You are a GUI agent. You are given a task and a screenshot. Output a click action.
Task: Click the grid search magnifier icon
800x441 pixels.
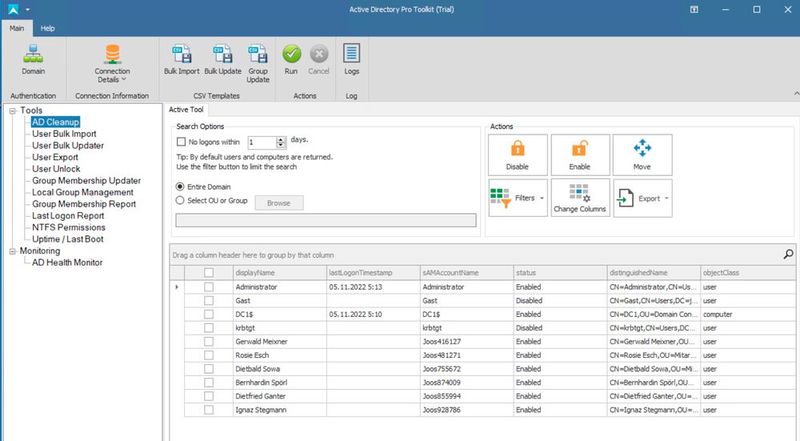[x=788, y=254]
